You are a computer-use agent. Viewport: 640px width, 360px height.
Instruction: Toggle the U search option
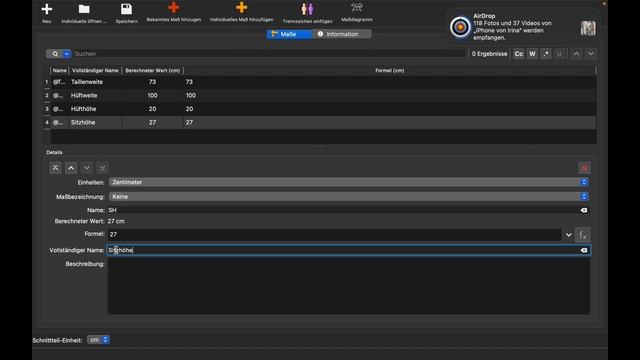[559, 53]
